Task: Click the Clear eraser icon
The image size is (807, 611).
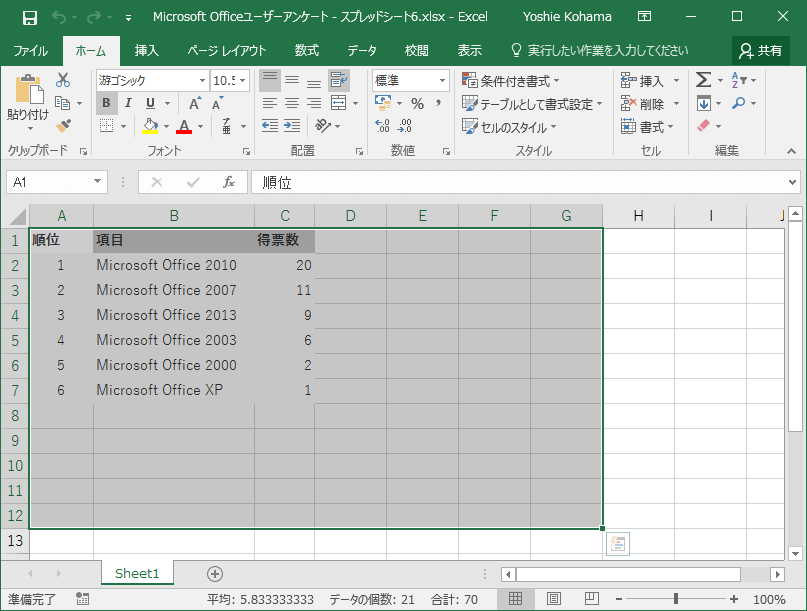Action: point(704,126)
